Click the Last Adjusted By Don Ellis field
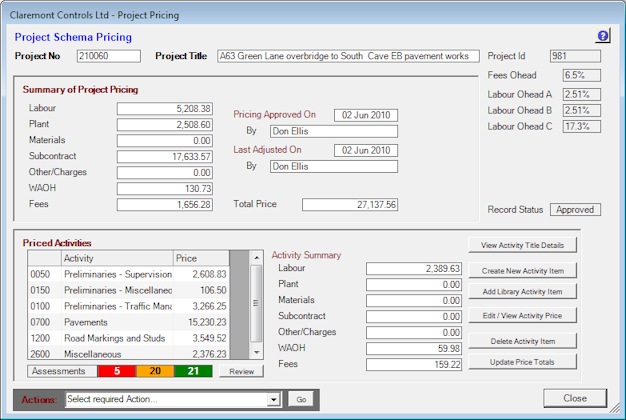Image resolution: width=626 pixels, height=420 pixels. pos(334,166)
